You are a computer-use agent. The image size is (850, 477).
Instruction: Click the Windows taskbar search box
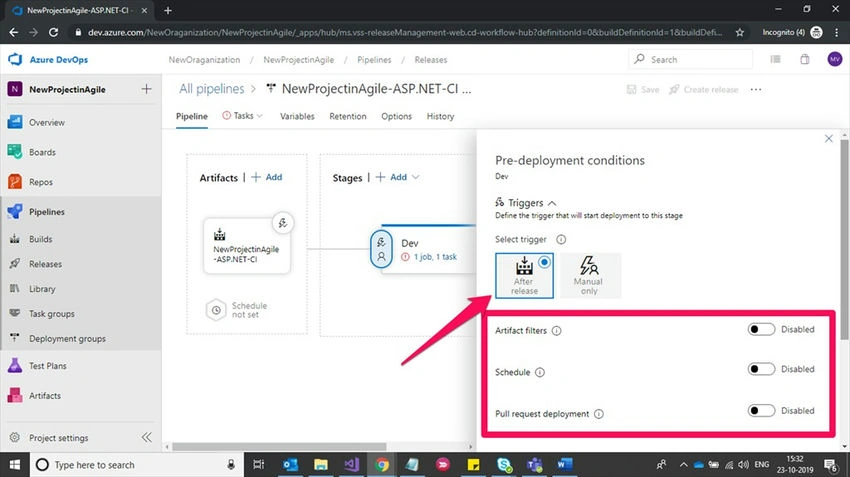pyautogui.click(x=136, y=465)
